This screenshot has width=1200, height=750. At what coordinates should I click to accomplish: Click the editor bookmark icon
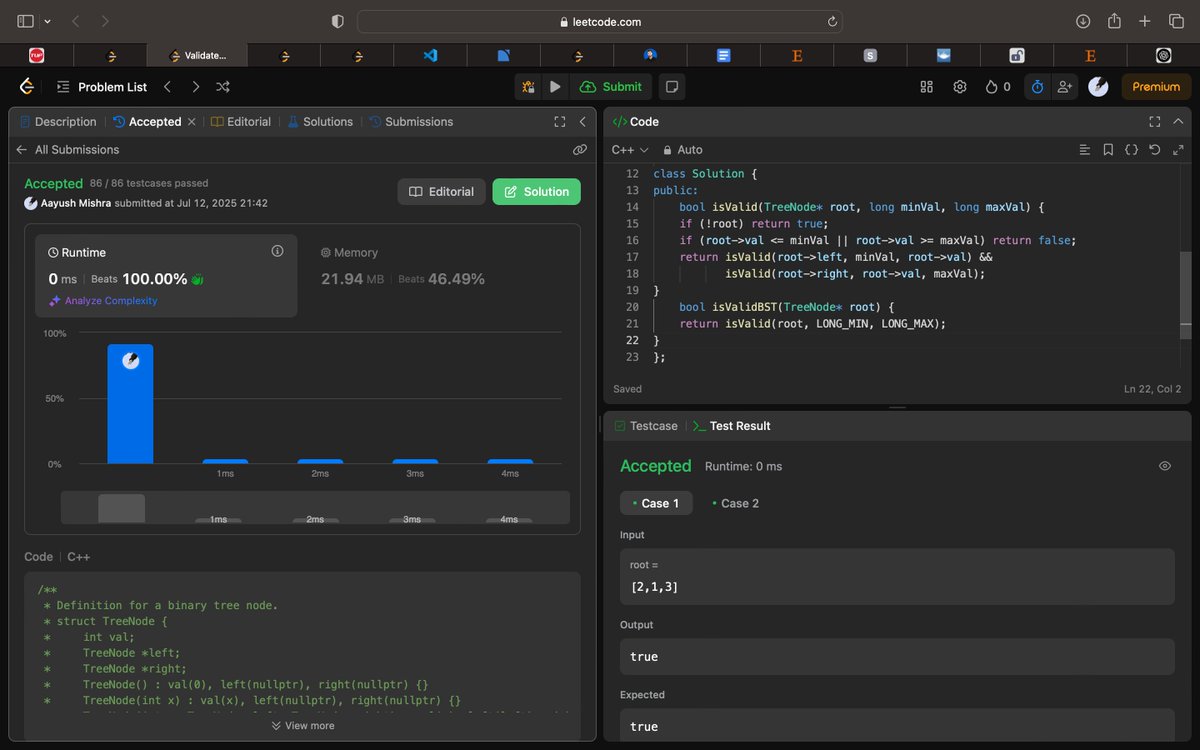click(1108, 150)
